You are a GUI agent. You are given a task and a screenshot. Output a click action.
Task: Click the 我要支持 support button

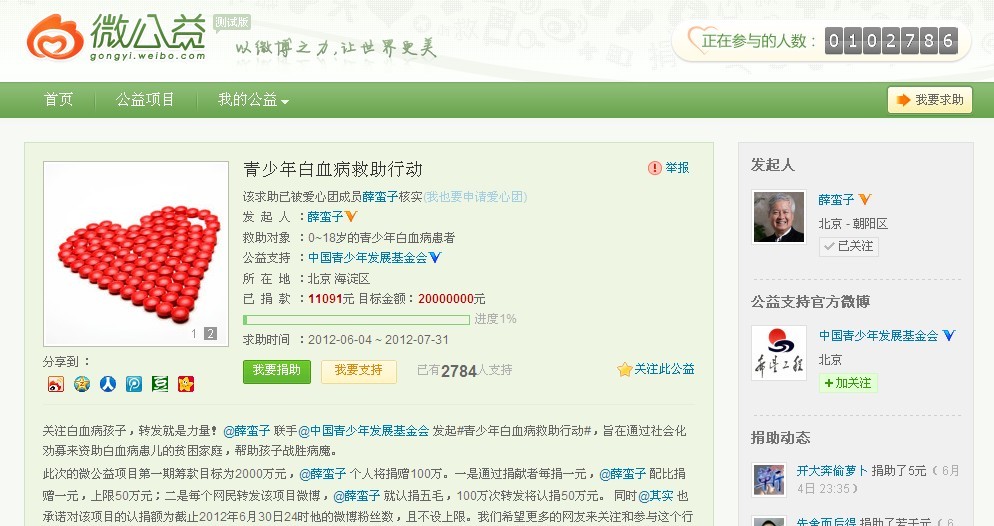[x=358, y=371]
